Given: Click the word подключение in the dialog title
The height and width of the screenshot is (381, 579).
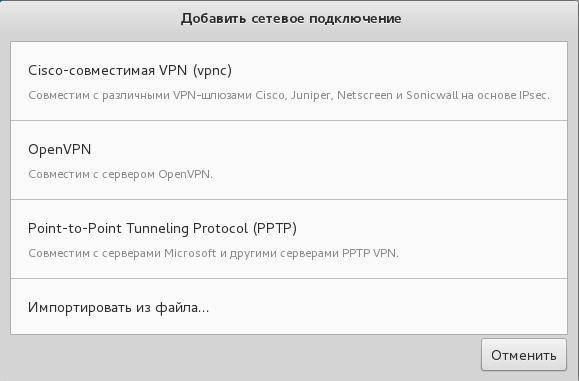Looking at the screenshot, I should 355,18.
